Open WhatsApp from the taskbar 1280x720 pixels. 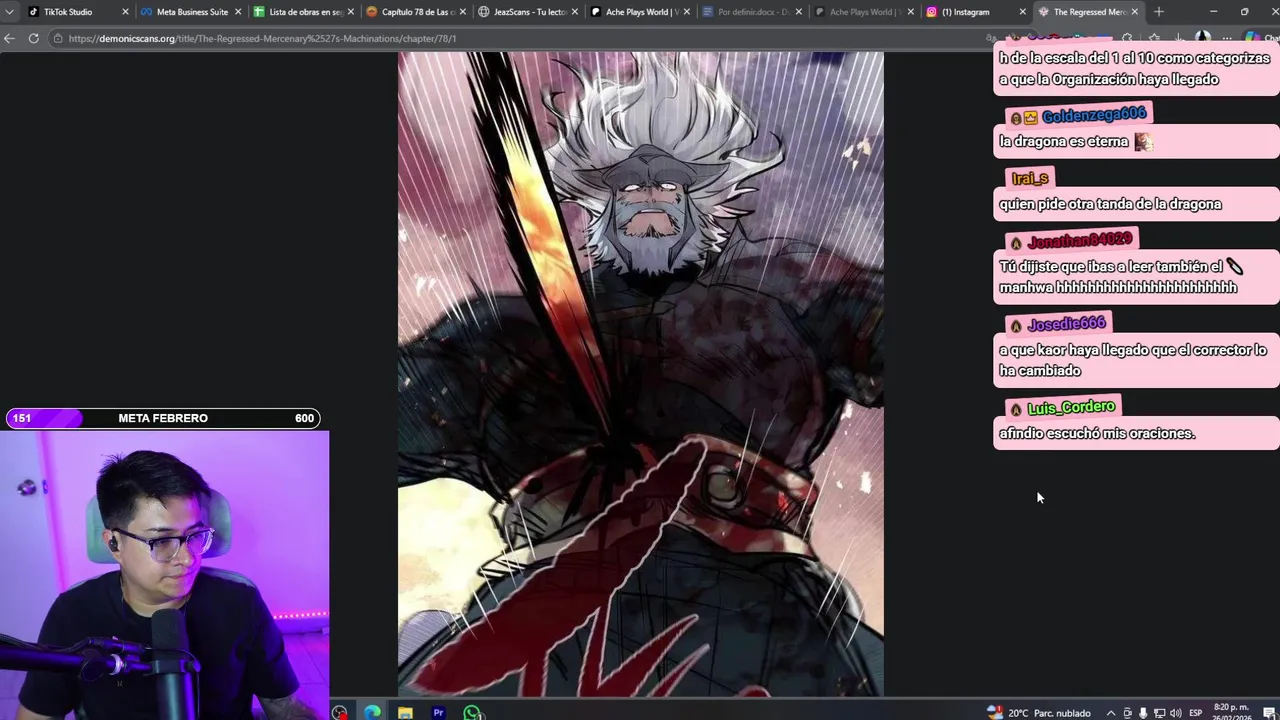(472, 712)
